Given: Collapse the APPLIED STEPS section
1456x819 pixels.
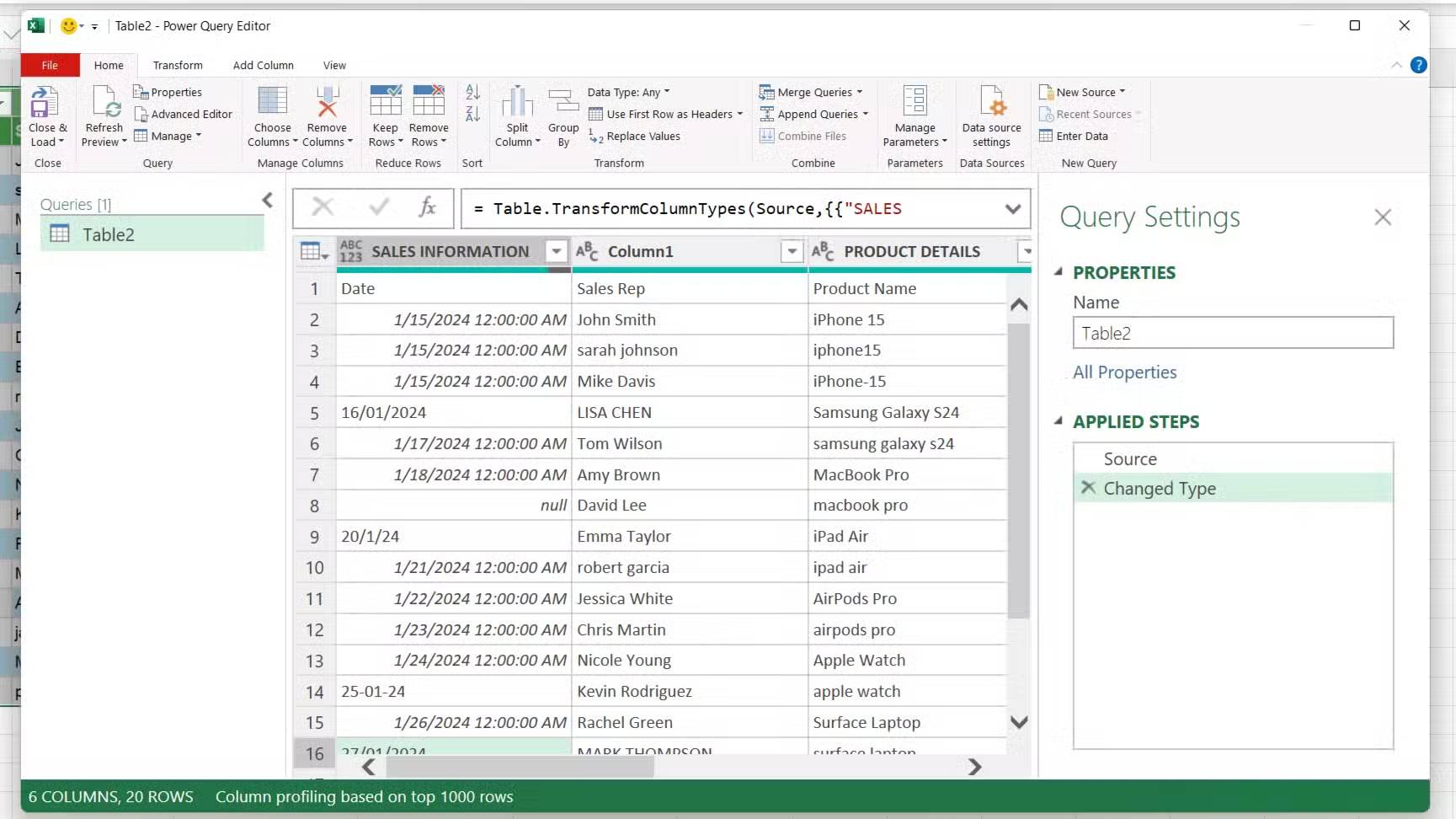Looking at the screenshot, I should [1059, 421].
